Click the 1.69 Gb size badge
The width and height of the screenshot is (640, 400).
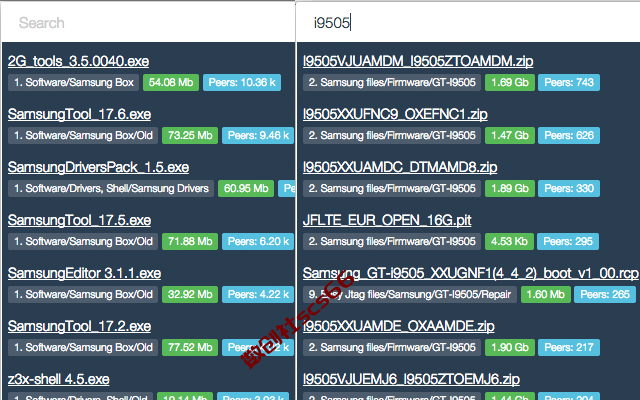point(510,82)
